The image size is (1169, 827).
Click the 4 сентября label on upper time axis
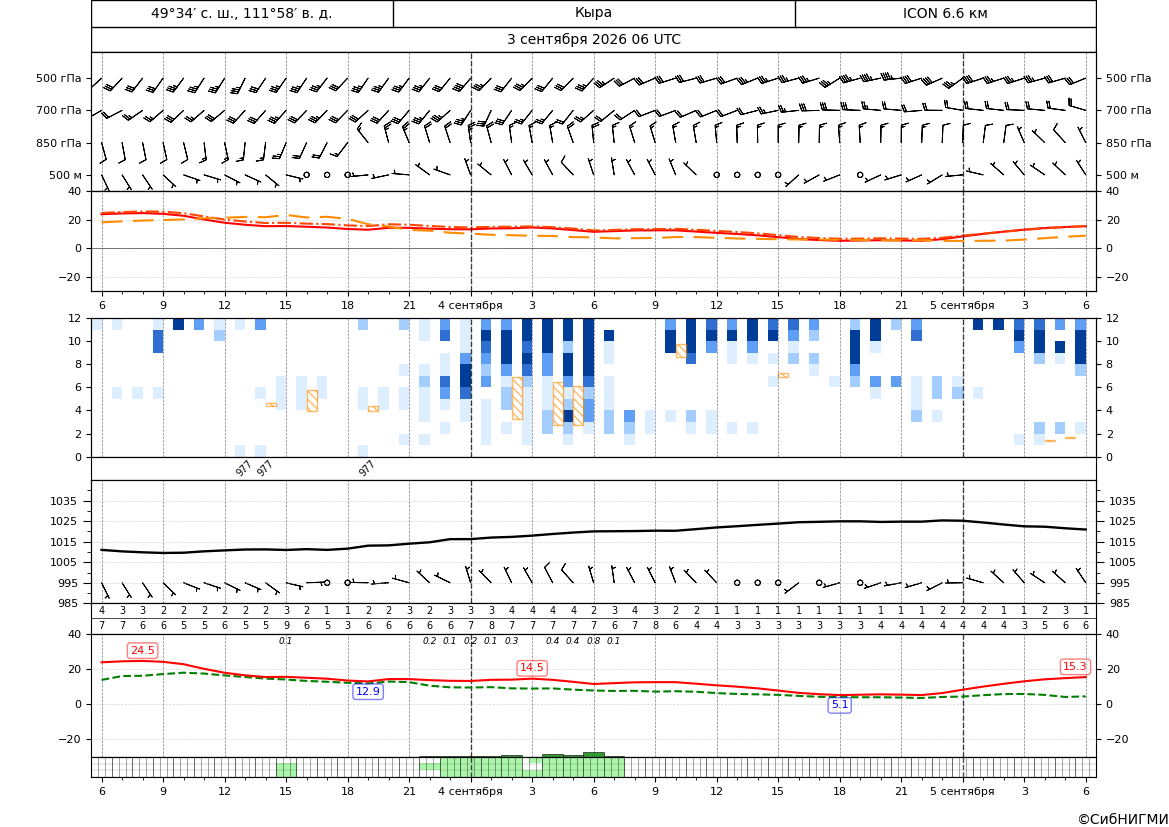(x=470, y=305)
